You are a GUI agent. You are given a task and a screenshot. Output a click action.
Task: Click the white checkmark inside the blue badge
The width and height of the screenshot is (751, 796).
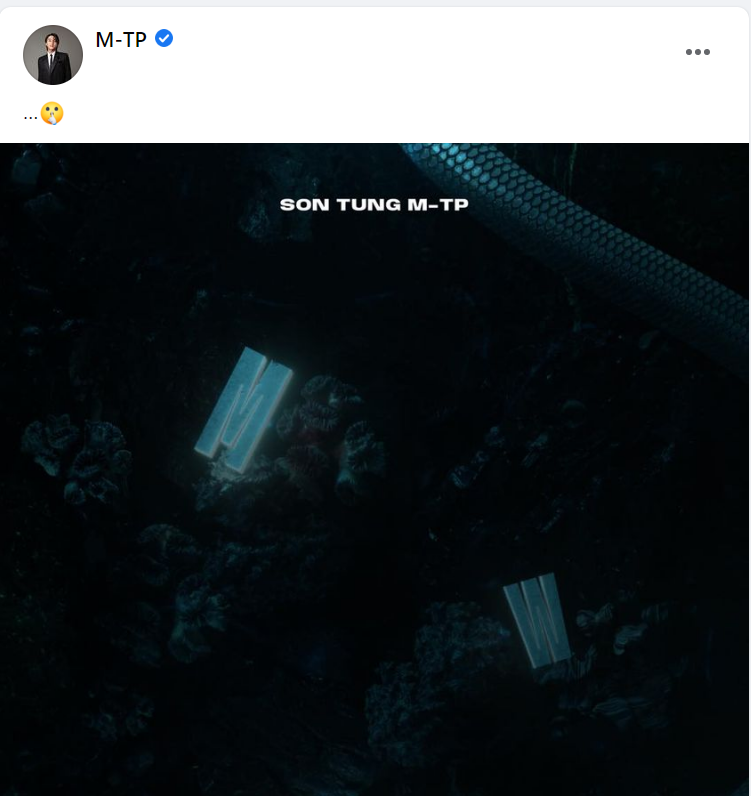pyautogui.click(x=164, y=38)
